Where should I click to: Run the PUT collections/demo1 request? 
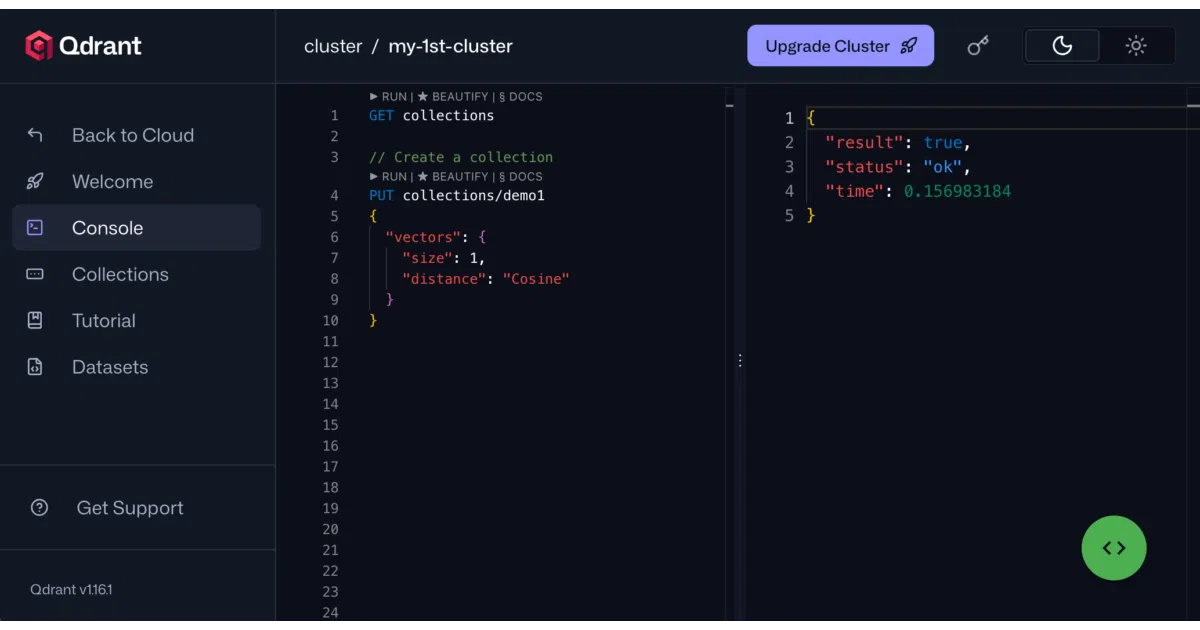(x=388, y=177)
